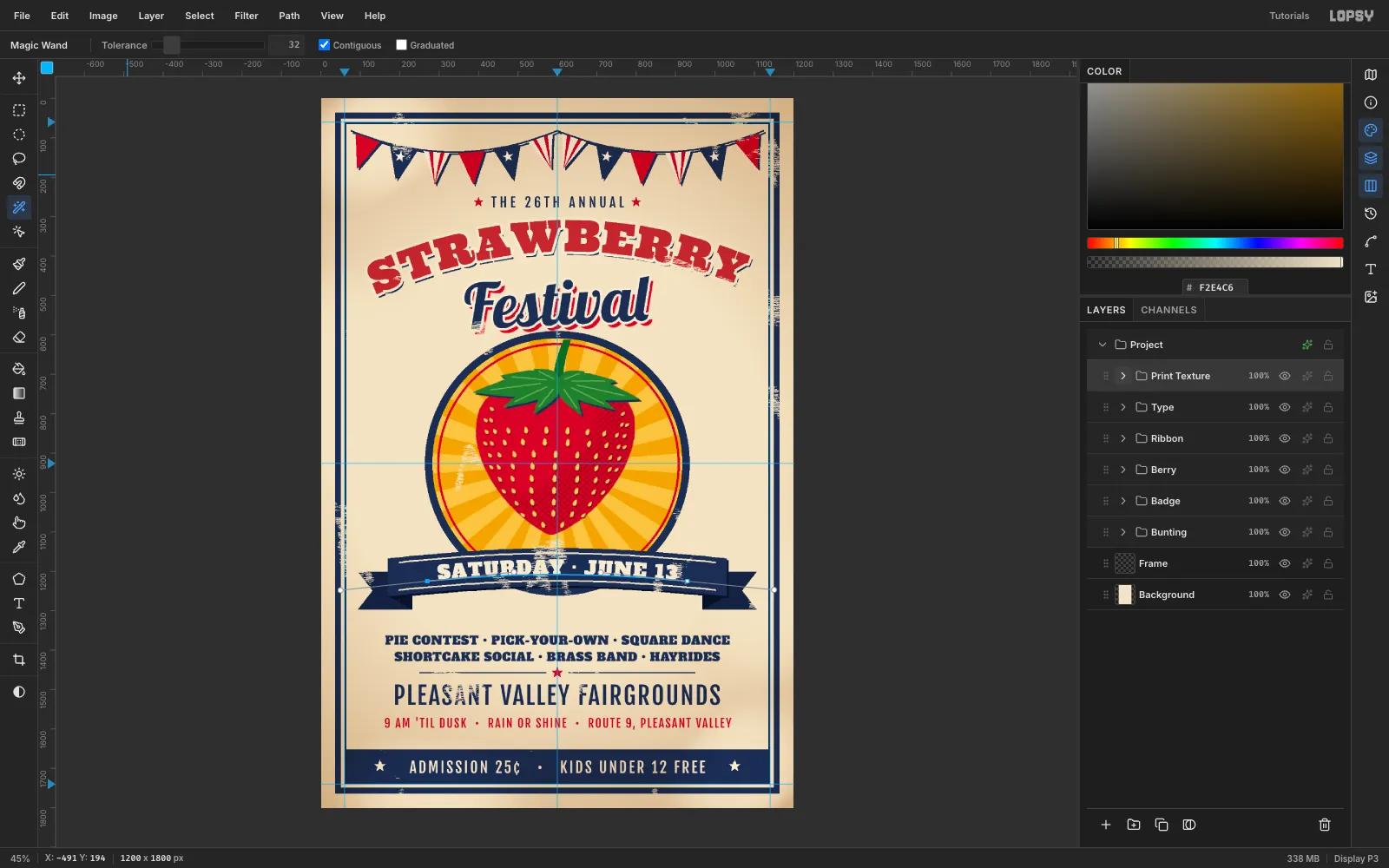
Task: Uncheck the Contiguous checkbox
Action: [x=325, y=45]
